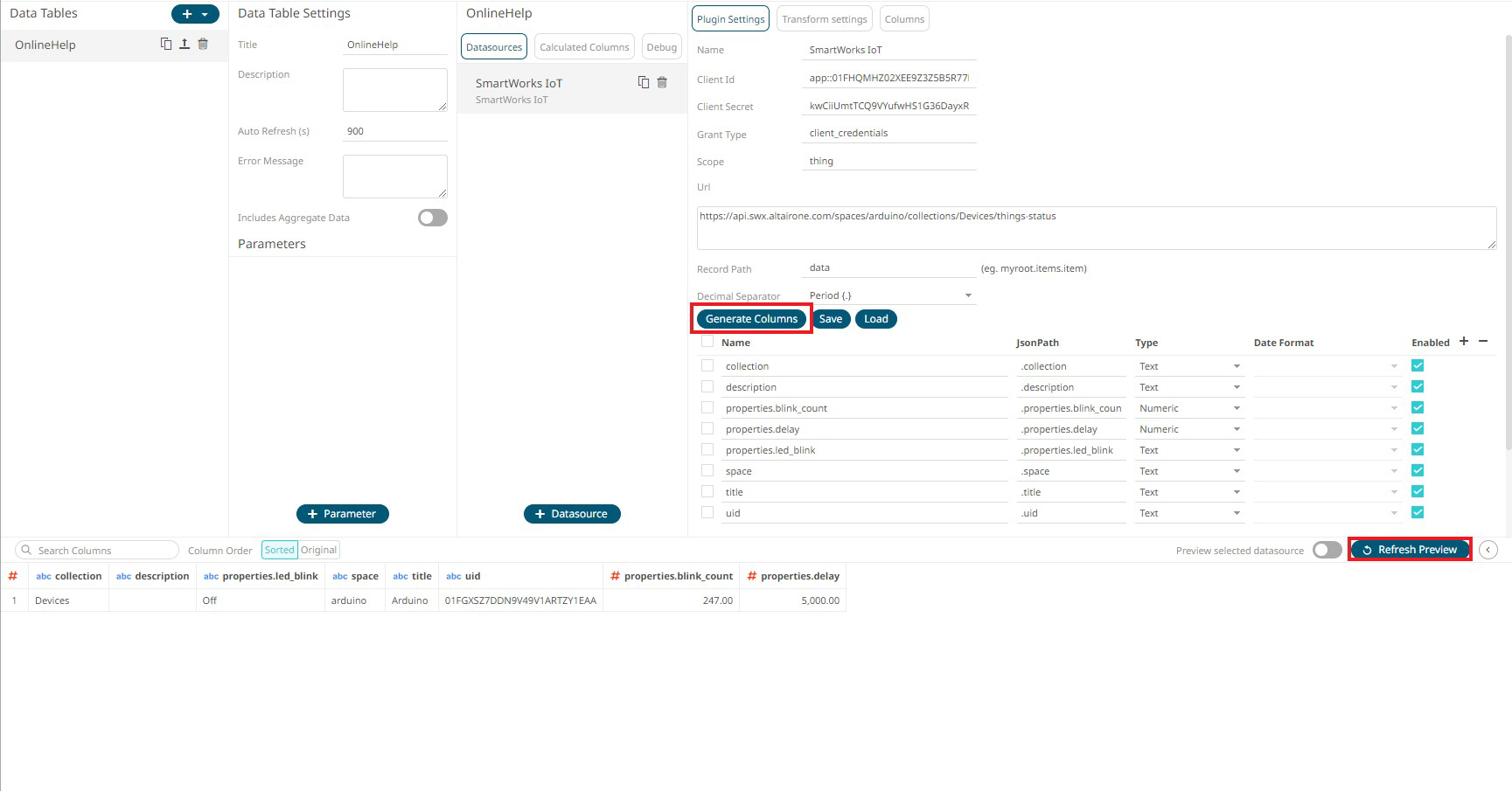Open Type dropdown for description row
This screenshot has width=1512, height=791.
[1189, 387]
